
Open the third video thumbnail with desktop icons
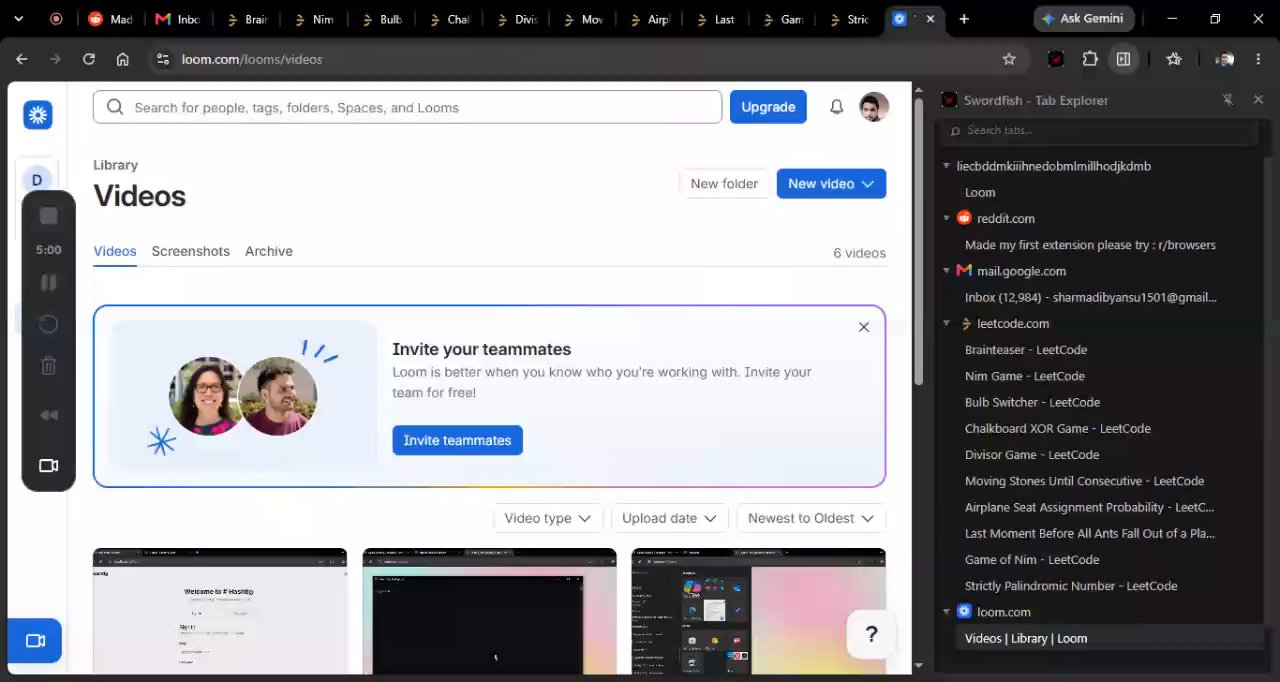pyautogui.click(x=758, y=611)
